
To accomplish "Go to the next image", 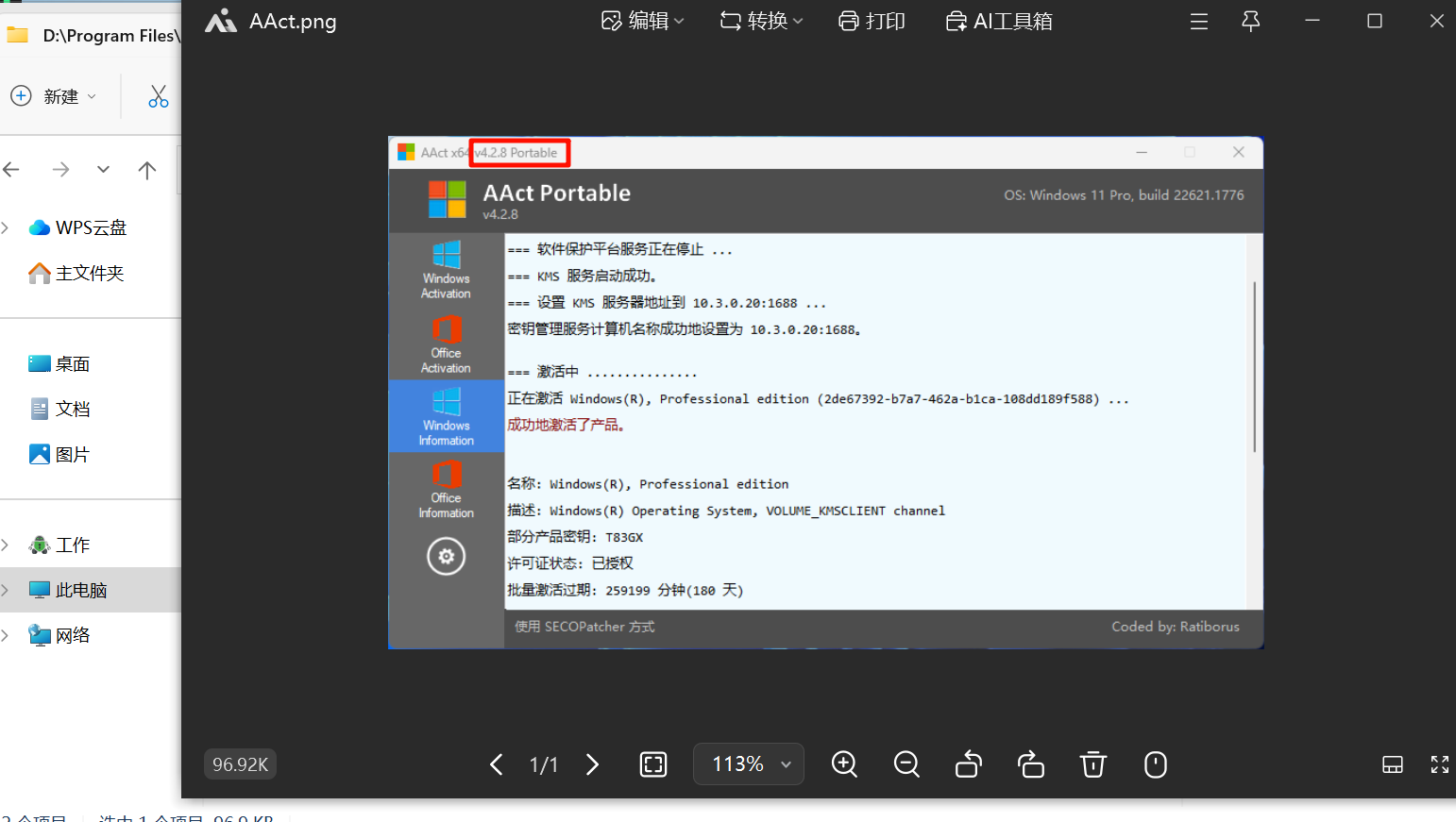I will pyautogui.click(x=592, y=764).
